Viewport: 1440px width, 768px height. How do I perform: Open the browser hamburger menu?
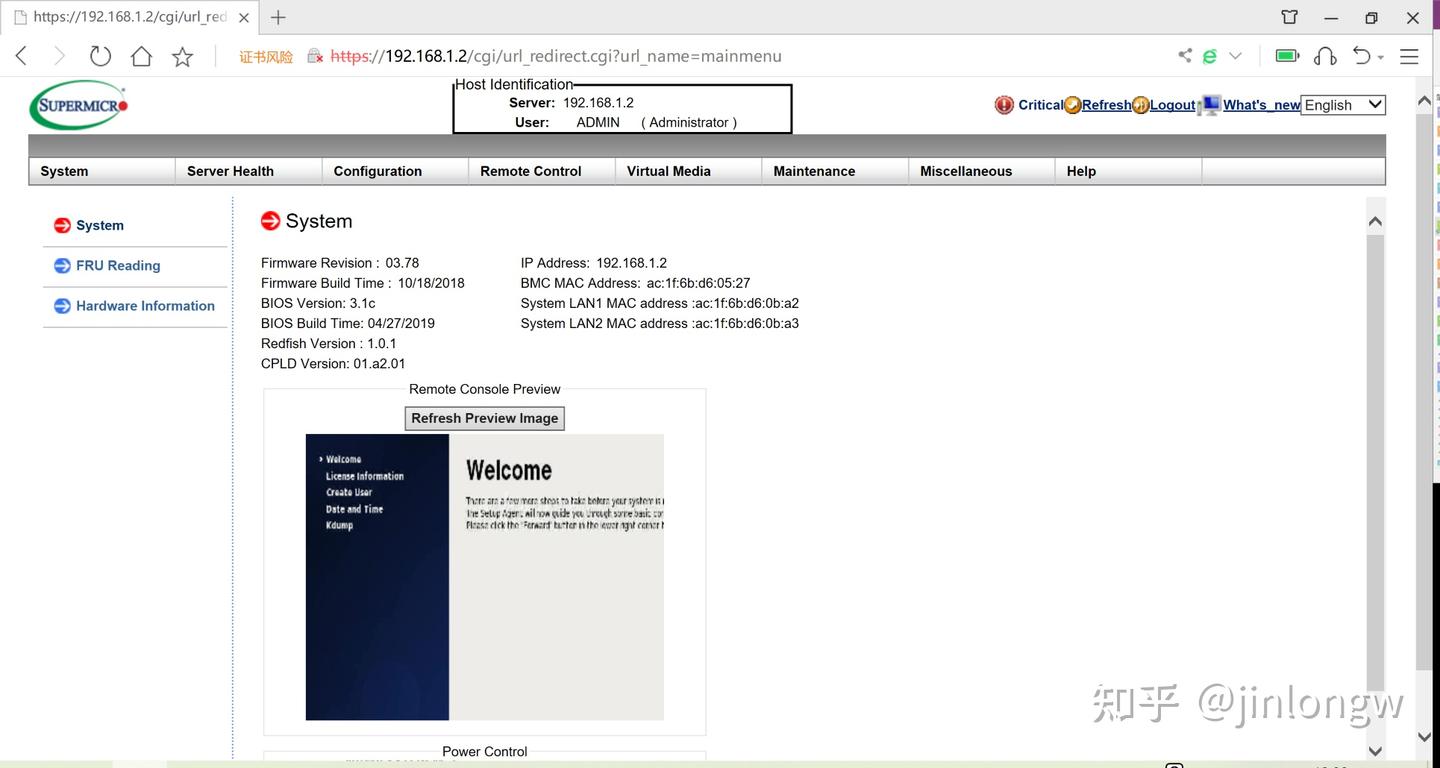click(1409, 56)
